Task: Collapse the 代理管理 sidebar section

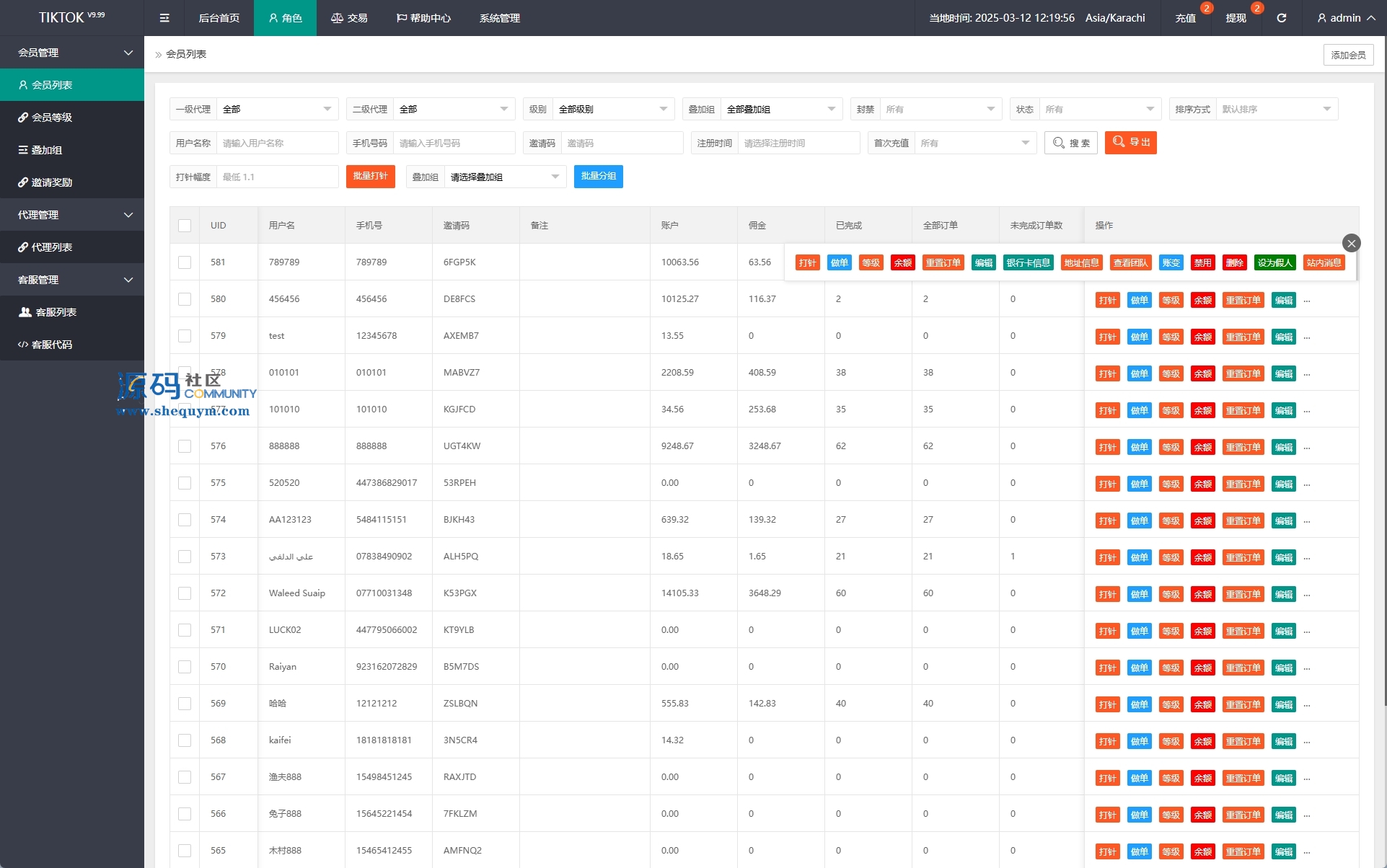Action: click(x=72, y=215)
